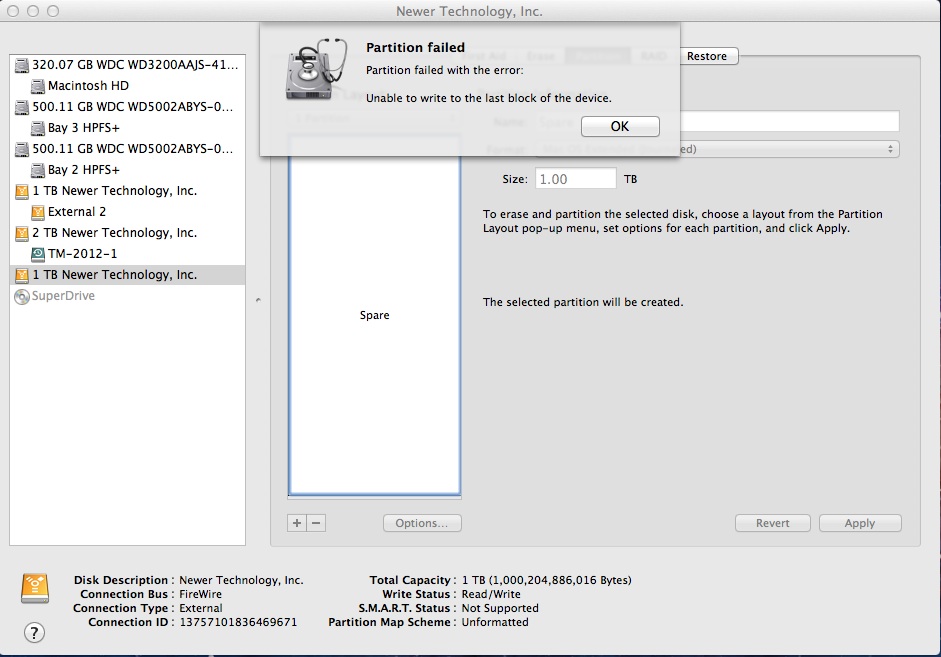The image size is (941, 657).
Task: Click the 'Unable to write to the last block' message
Action: pos(489,98)
